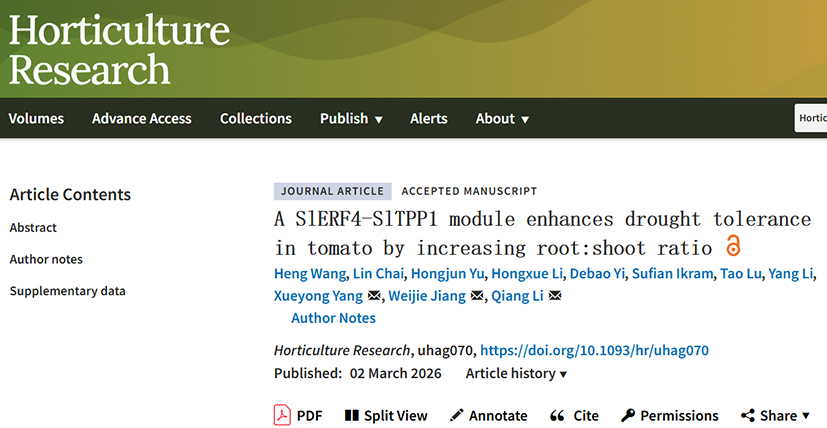This screenshot has height=428, width=827.
Task: Open the article DOI link
Action: tap(594, 350)
